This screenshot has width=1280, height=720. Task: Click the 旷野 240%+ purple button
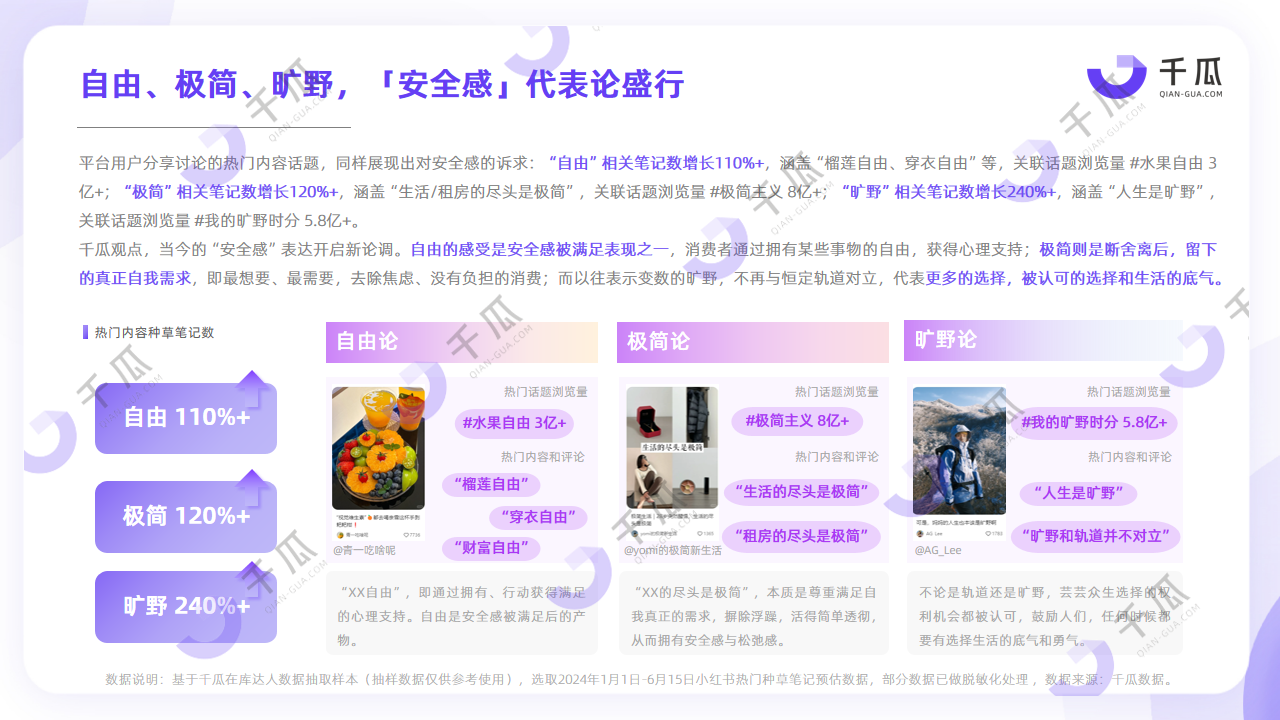tap(186, 606)
